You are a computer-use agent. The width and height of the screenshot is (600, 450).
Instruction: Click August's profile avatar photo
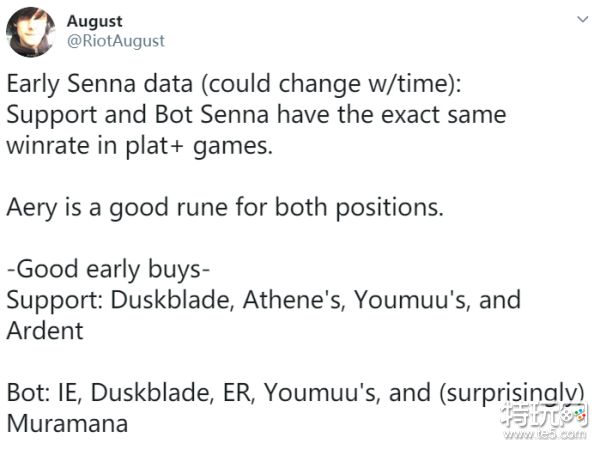coord(32,32)
